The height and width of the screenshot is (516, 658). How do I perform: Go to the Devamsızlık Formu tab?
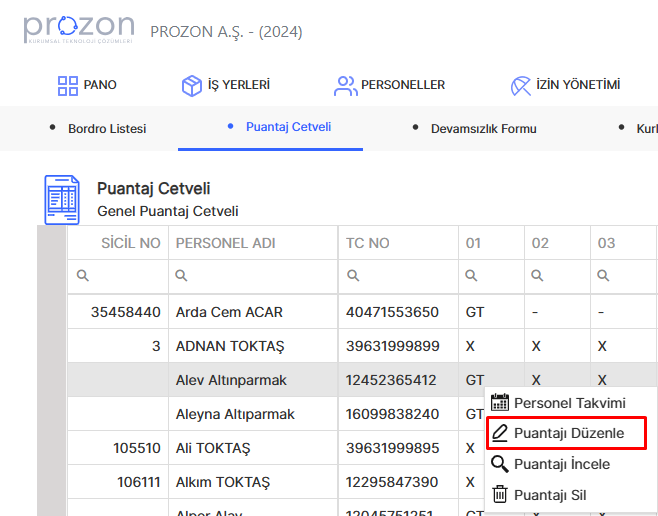483,129
